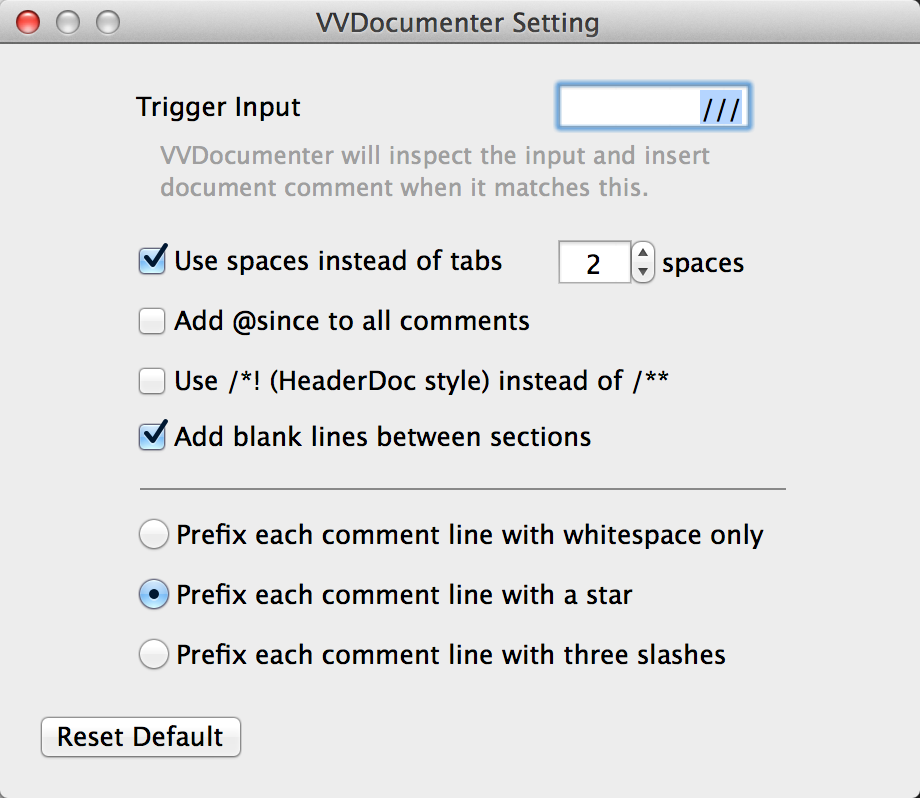920x798 pixels.
Task: Click the VVDocumenter Setting title bar
Action: point(458,22)
